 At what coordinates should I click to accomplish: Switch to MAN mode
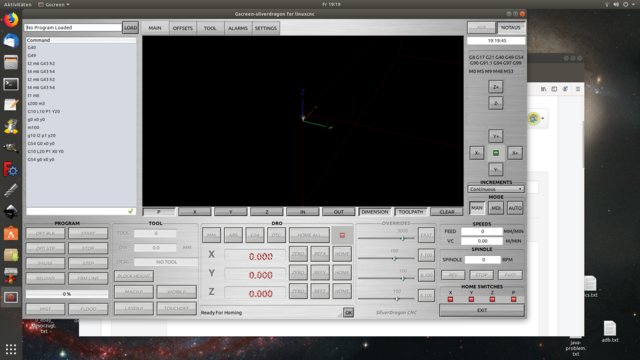click(476, 208)
